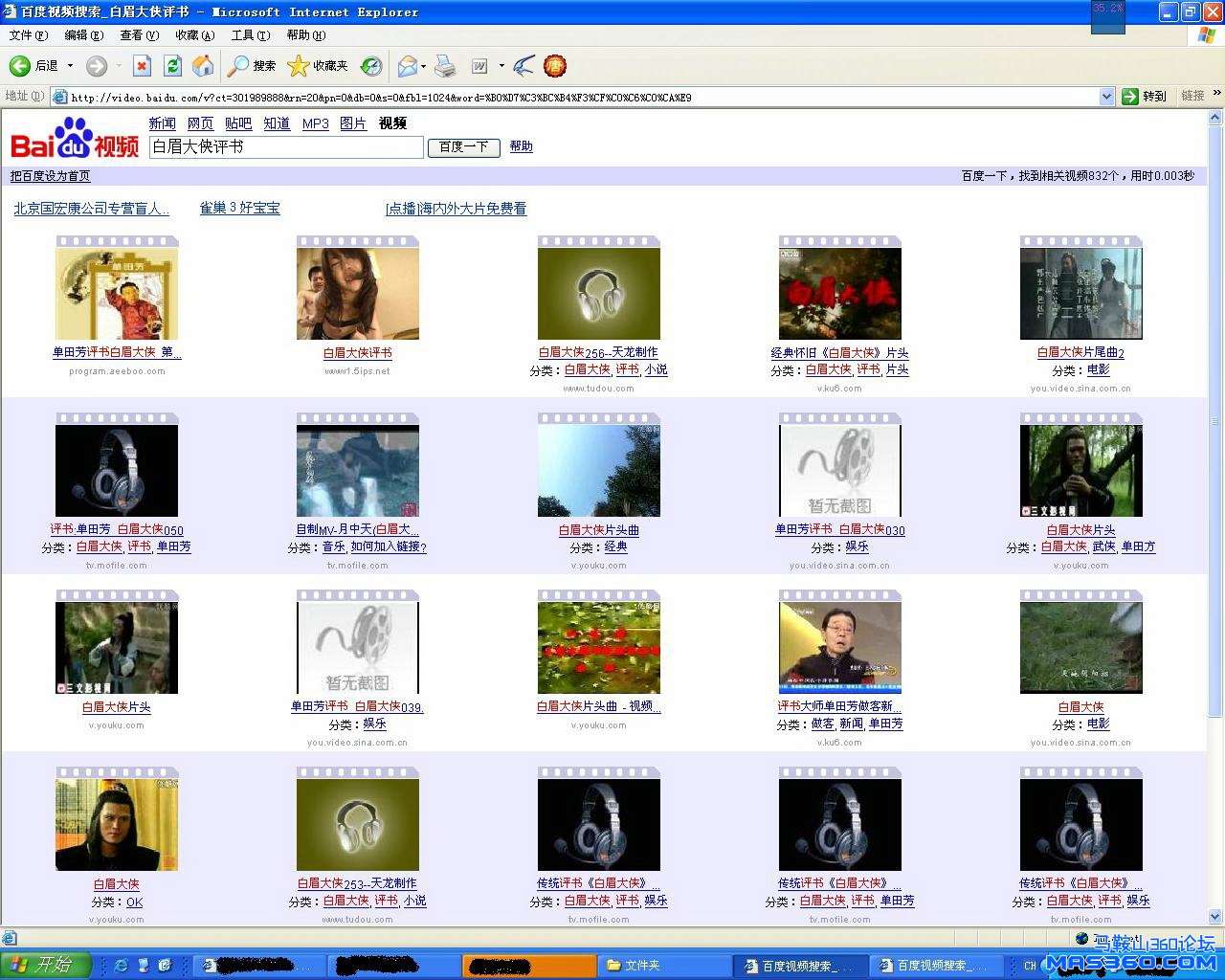This screenshot has width=1225, height=980.
Task: Expand the Links (链接) toolbar chevron
Action: [x=1216, y=95]
